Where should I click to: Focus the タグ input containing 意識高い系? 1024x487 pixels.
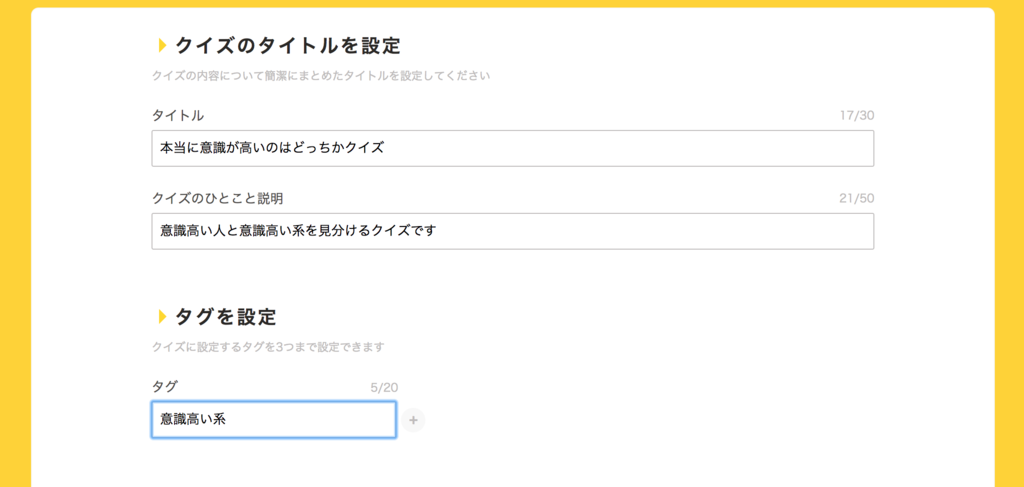click(274, 420)
